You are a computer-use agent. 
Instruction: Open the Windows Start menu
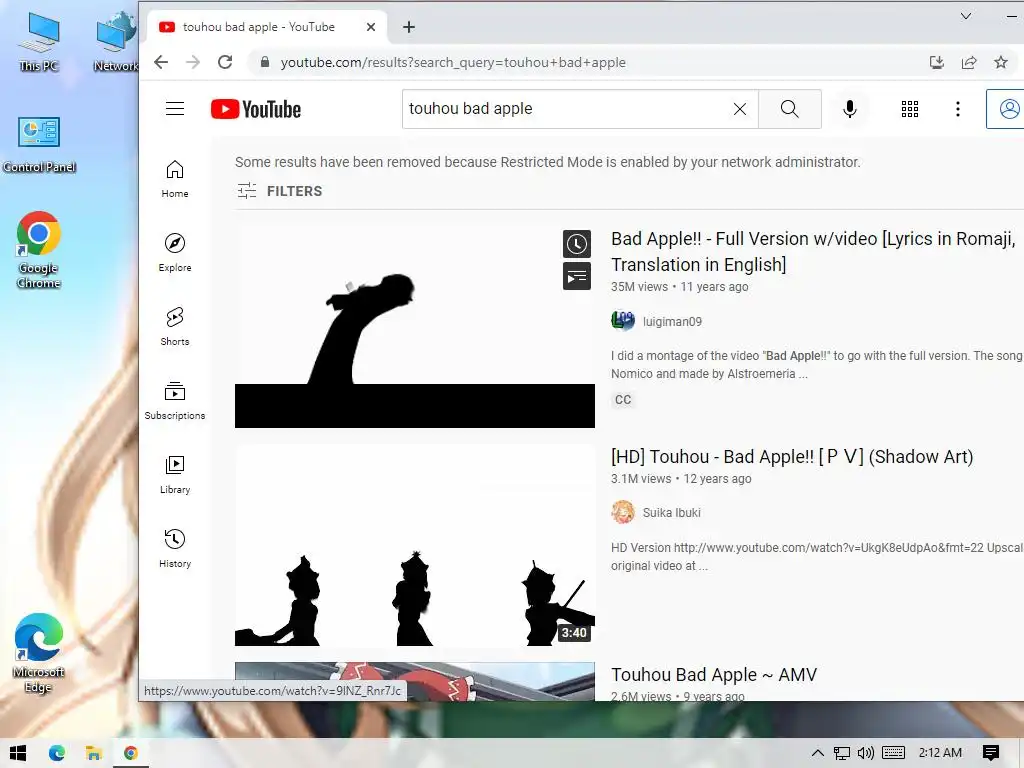tap(18, 753)
